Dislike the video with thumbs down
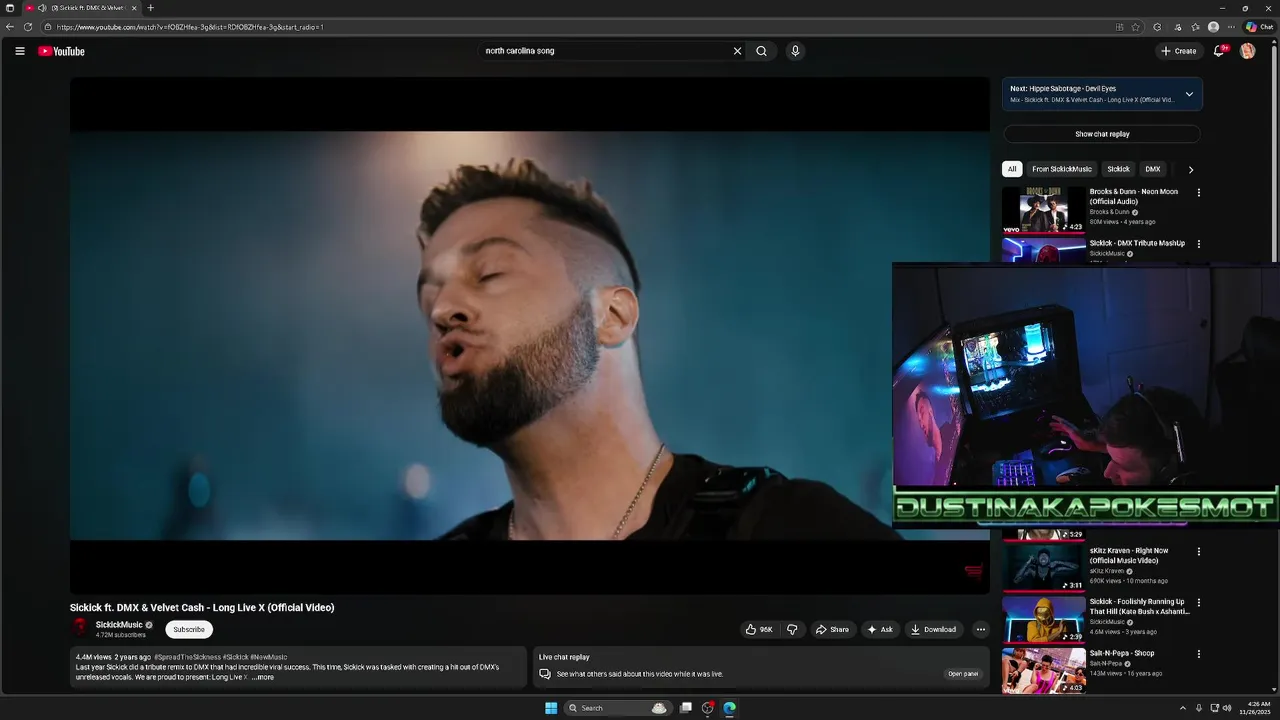 tap(792, 629)
